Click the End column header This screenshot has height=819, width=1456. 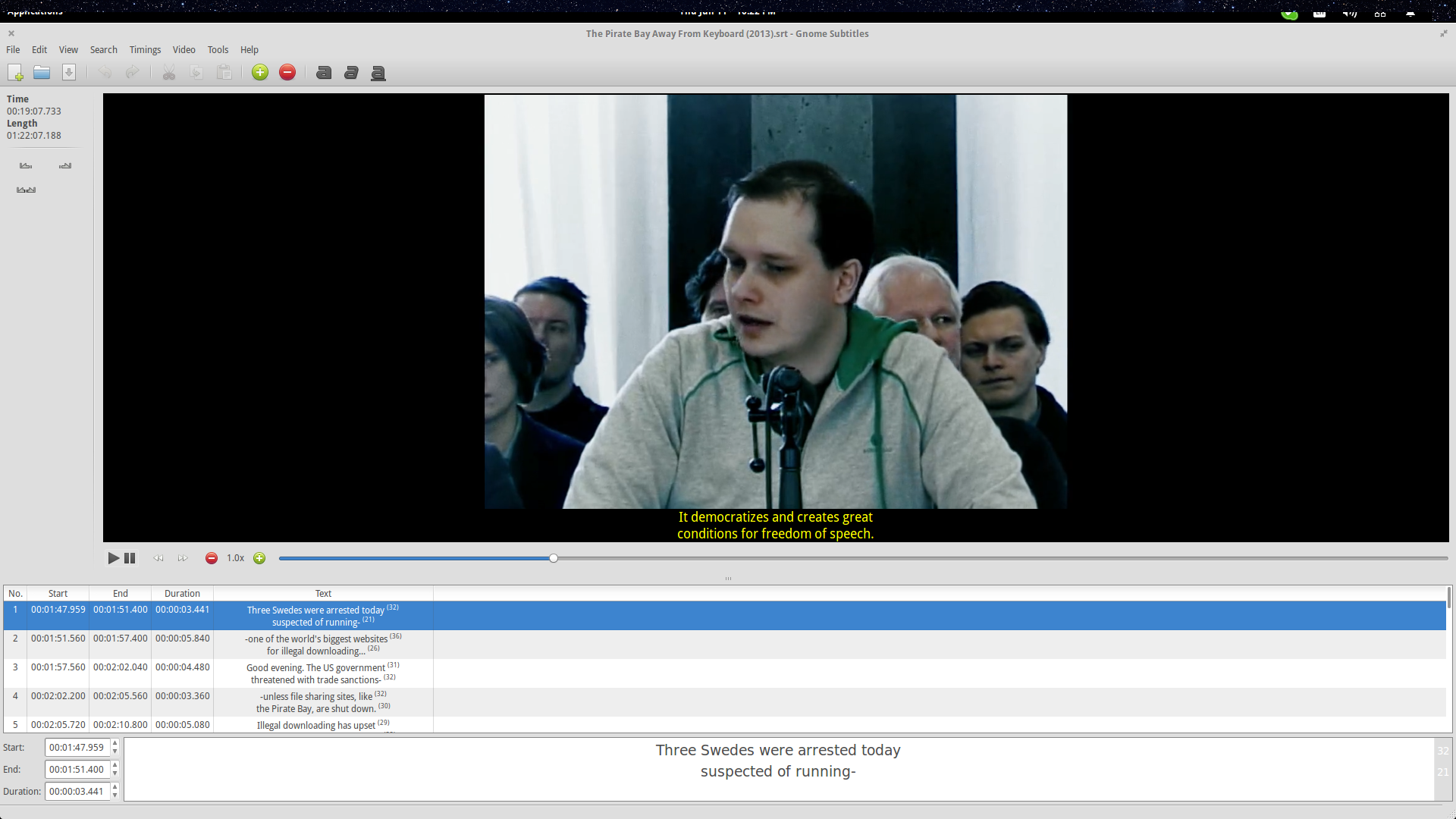click(121, 594)
